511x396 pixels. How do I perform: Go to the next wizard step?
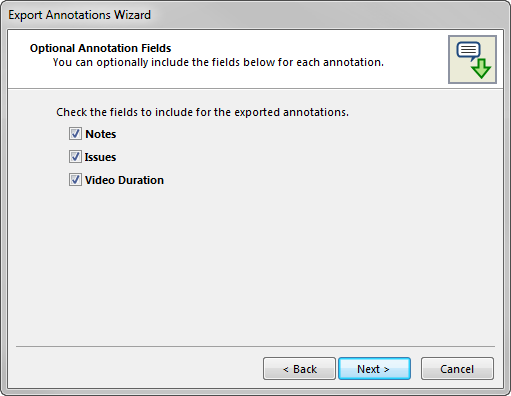point(374,369)
